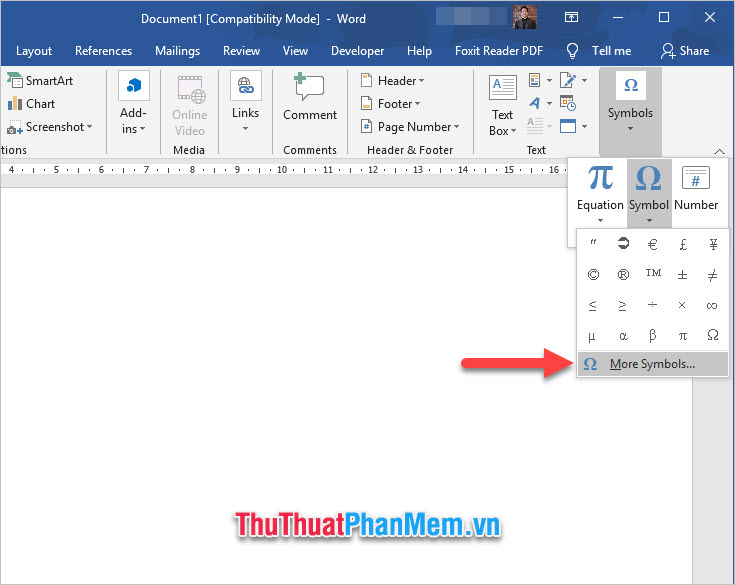The image size is (735, 585).
Task: Insert the registered trademark symbol
Action: pos(623,275)
